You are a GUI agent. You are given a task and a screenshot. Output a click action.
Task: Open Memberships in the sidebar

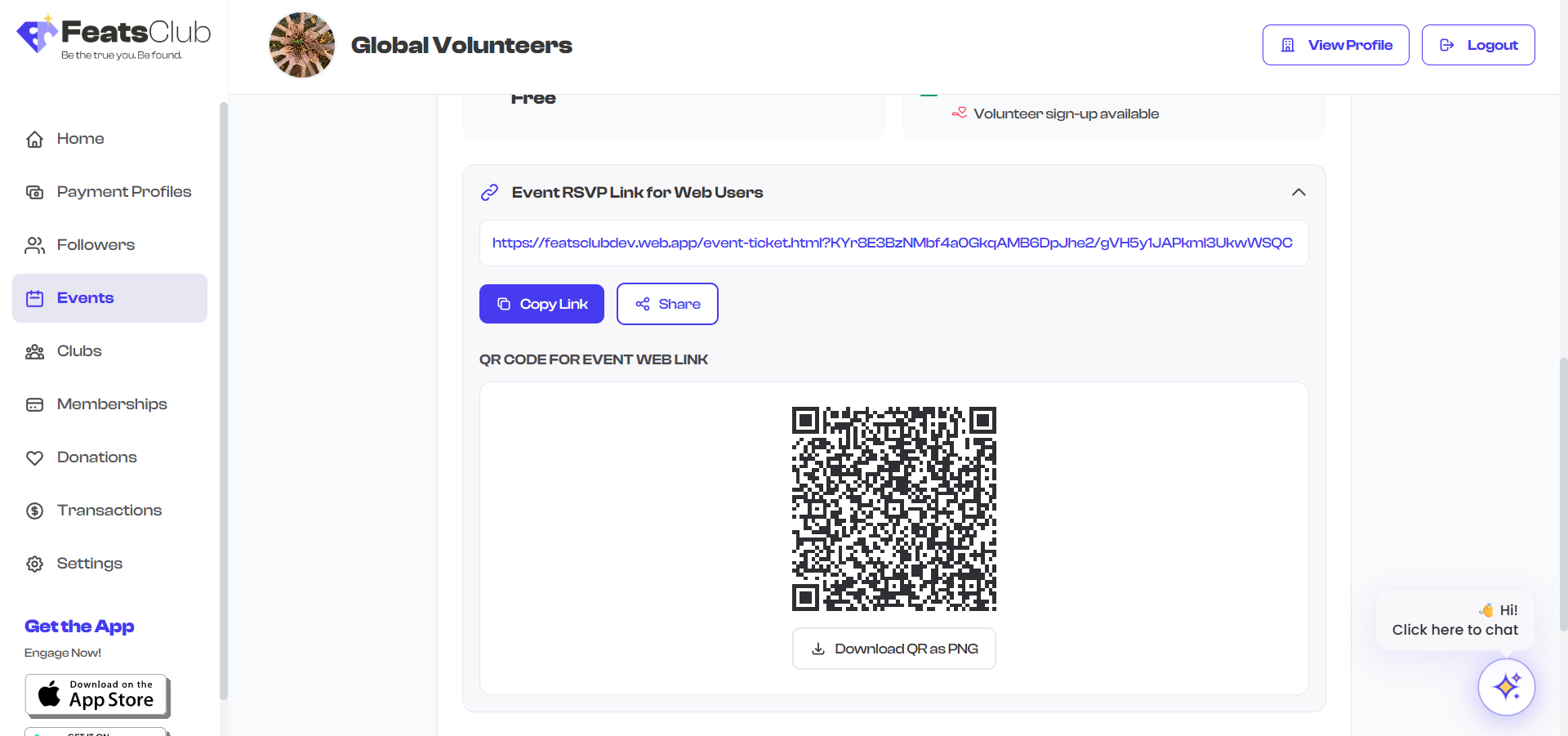pos(109,404)
